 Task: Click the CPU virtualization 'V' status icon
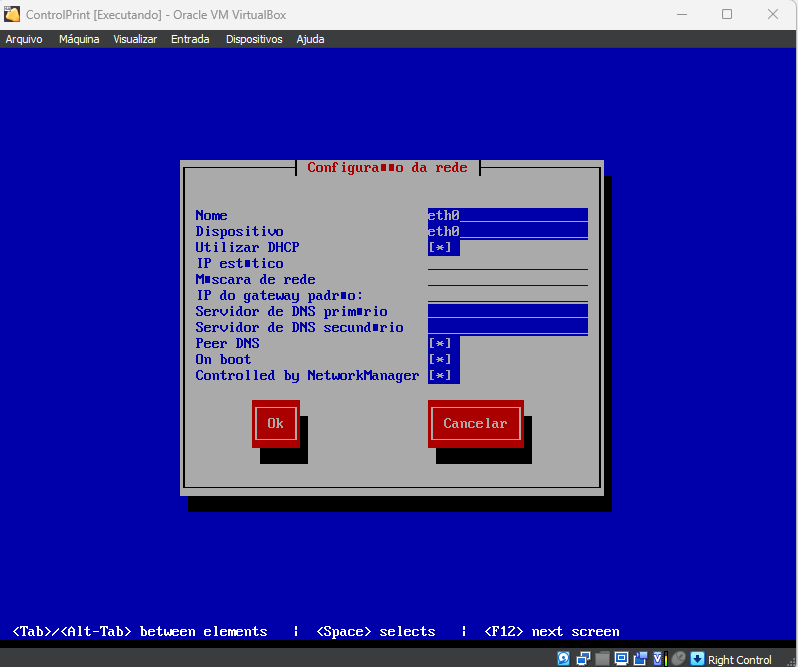[x=658, y=659]
